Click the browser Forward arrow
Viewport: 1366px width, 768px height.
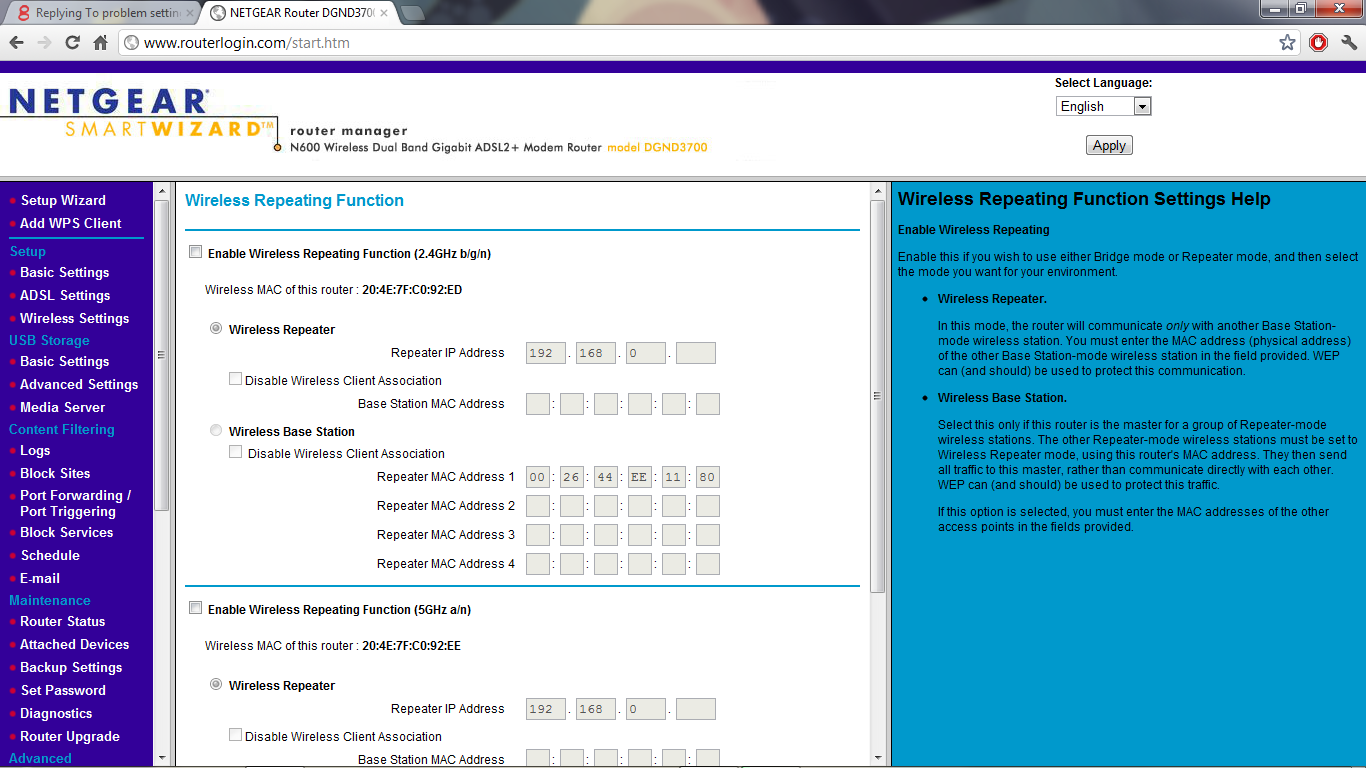pyautogui.click(x=44, y=43)
